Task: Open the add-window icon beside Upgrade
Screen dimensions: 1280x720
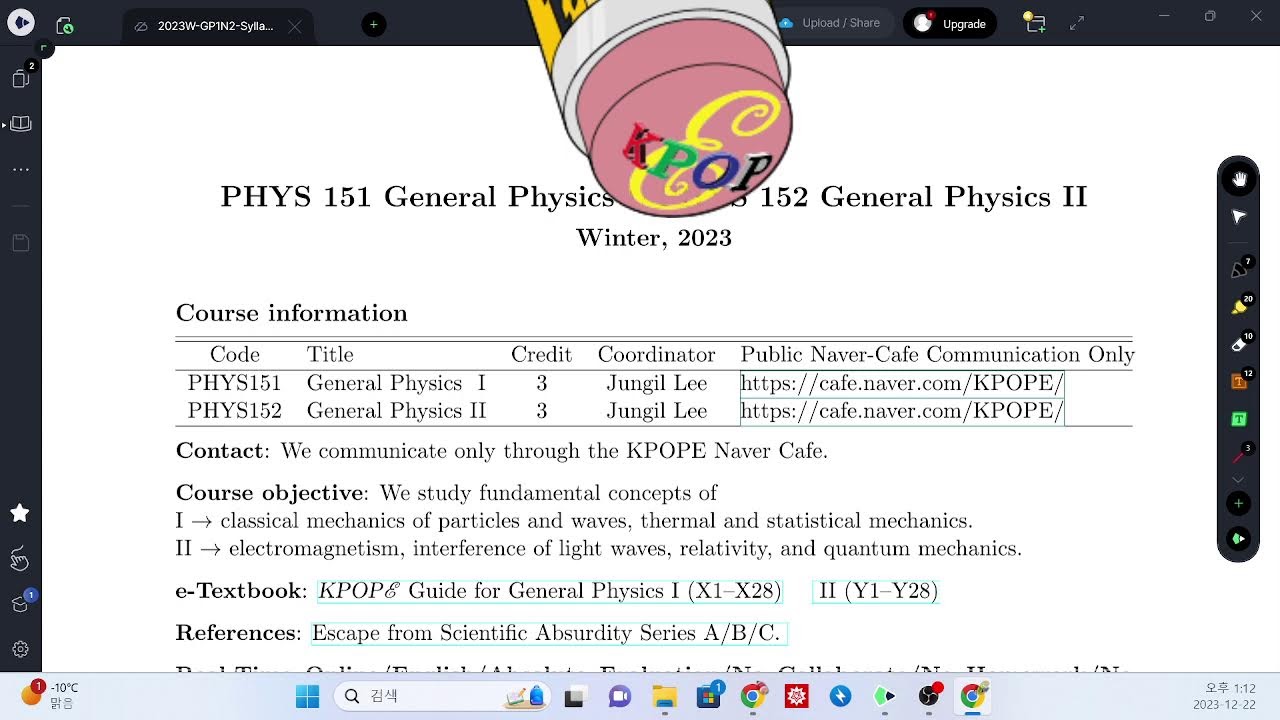Action: tap(1034, 22)
